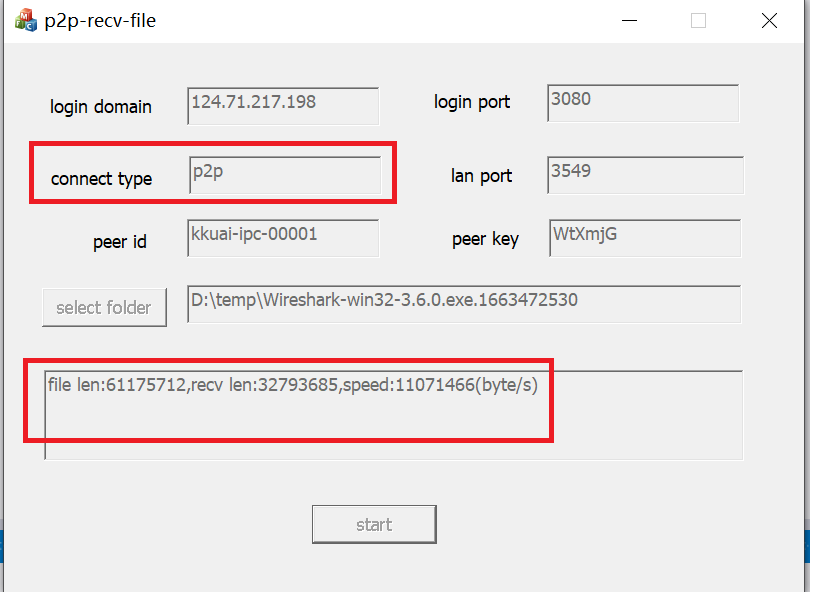Click the window title text p2p-recv-file
This screenshot has height=606, width=816.
click(x=100, y=21)
